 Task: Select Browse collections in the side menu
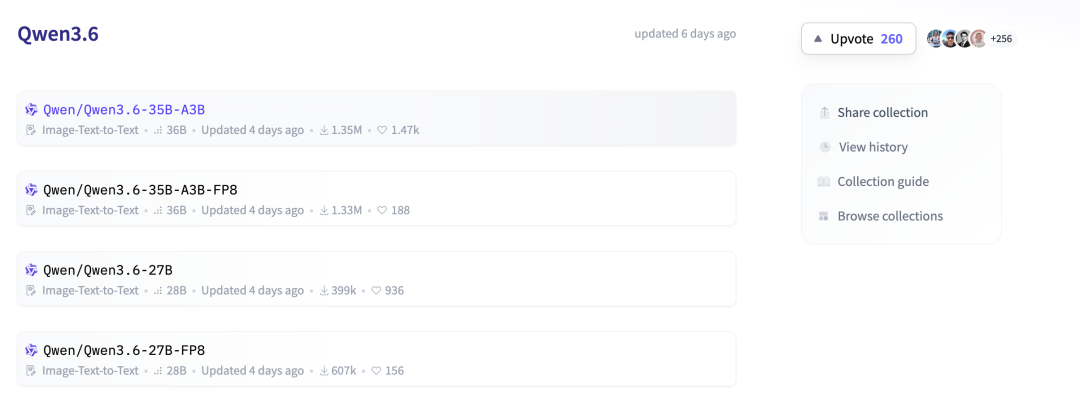(889, 216)
